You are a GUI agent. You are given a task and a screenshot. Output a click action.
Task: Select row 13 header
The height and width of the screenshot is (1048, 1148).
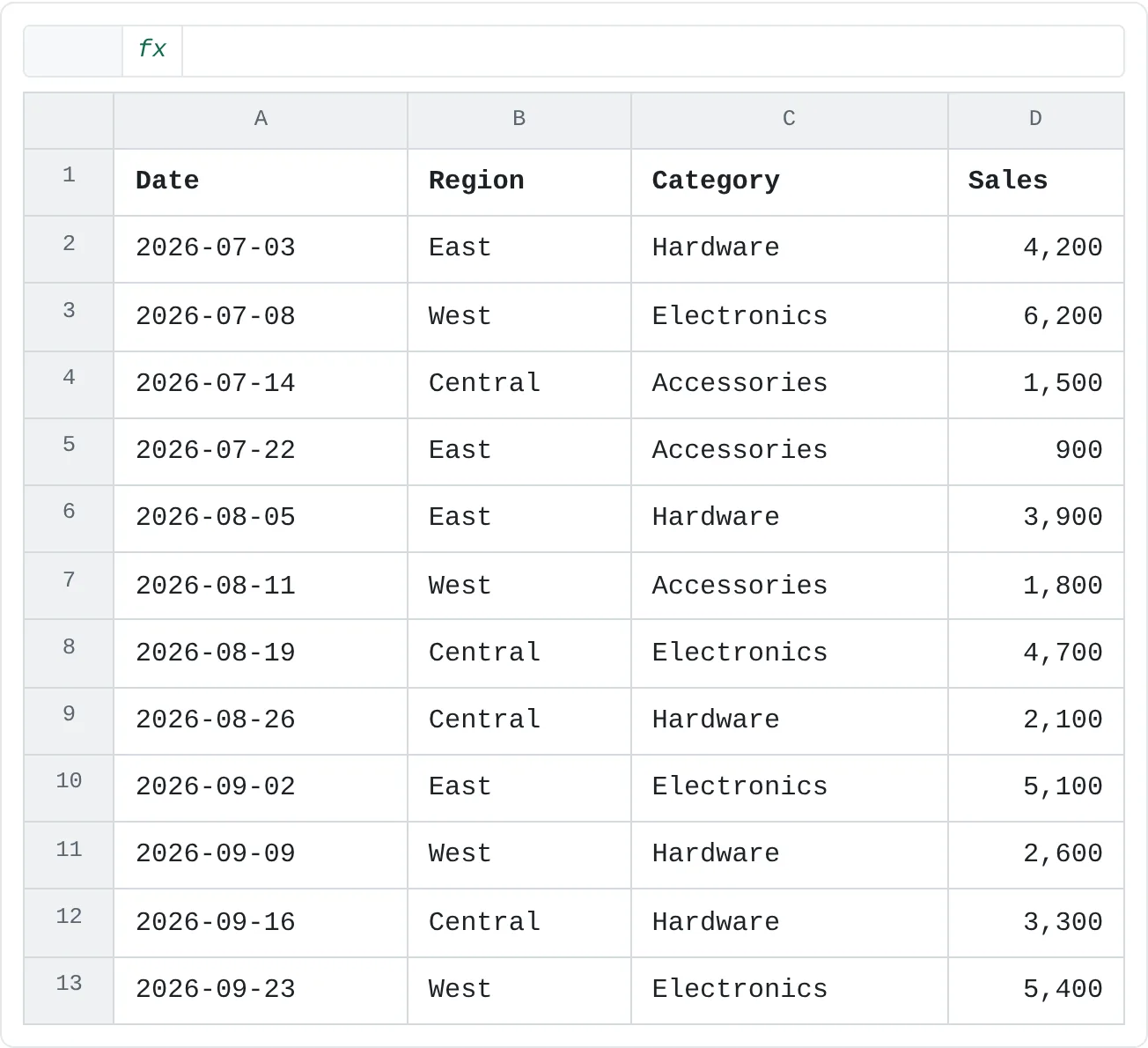coord(69,991)
